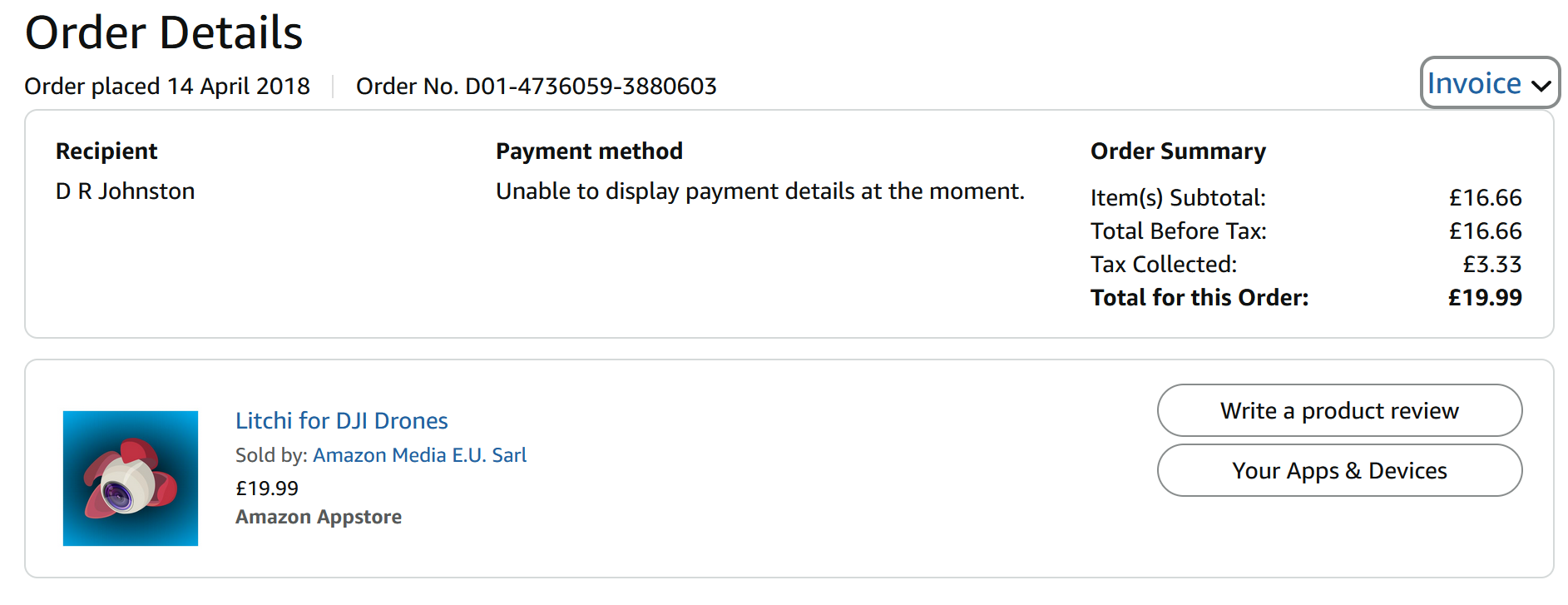The width and height of the screenshot is (1568, 605).
Task: Visit the Amazon Media E.U. Sarl seller link
Action: [419, 455]
